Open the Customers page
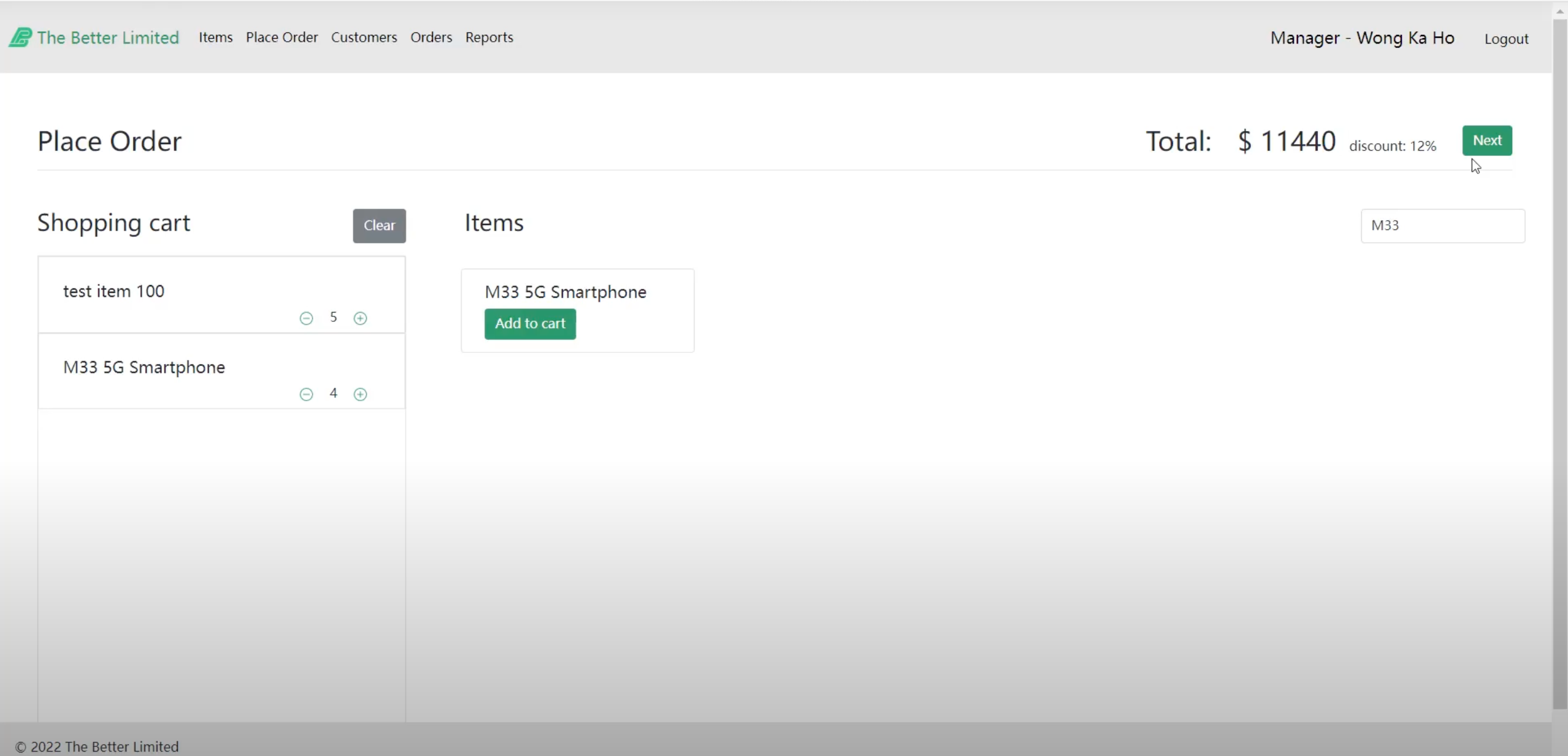Image resolution: width=1568 pixels, height=756 pixels. pos(364,37)
